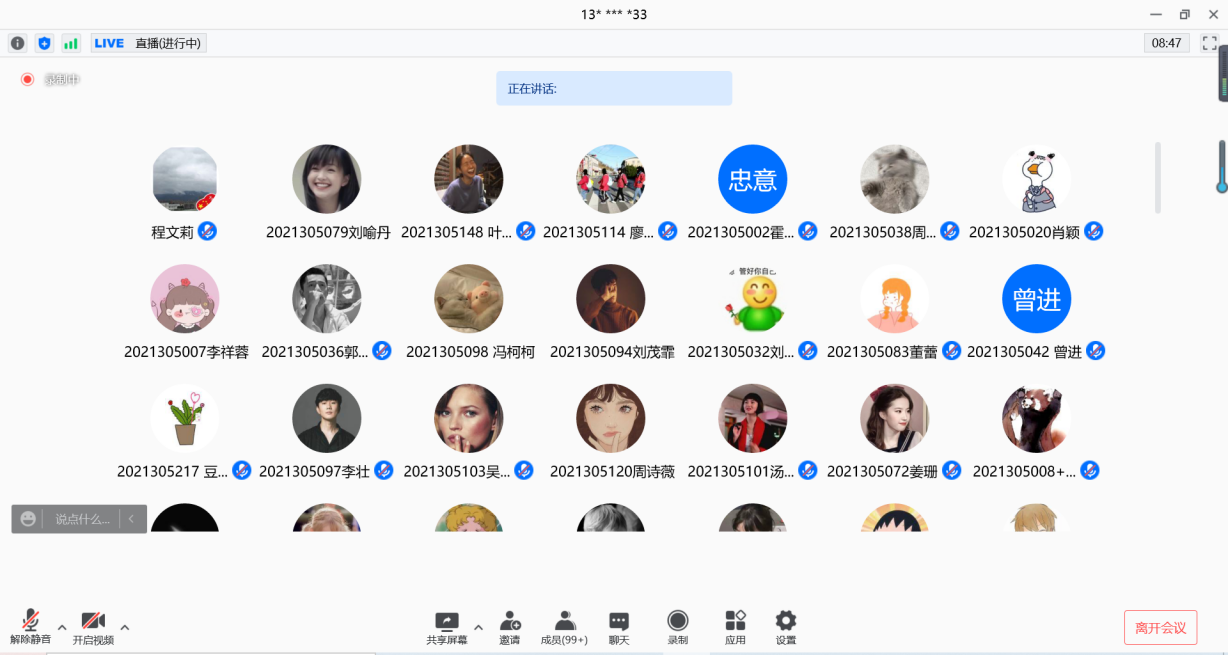
Task: Open the meeting info icon
Action: [17, 43]
